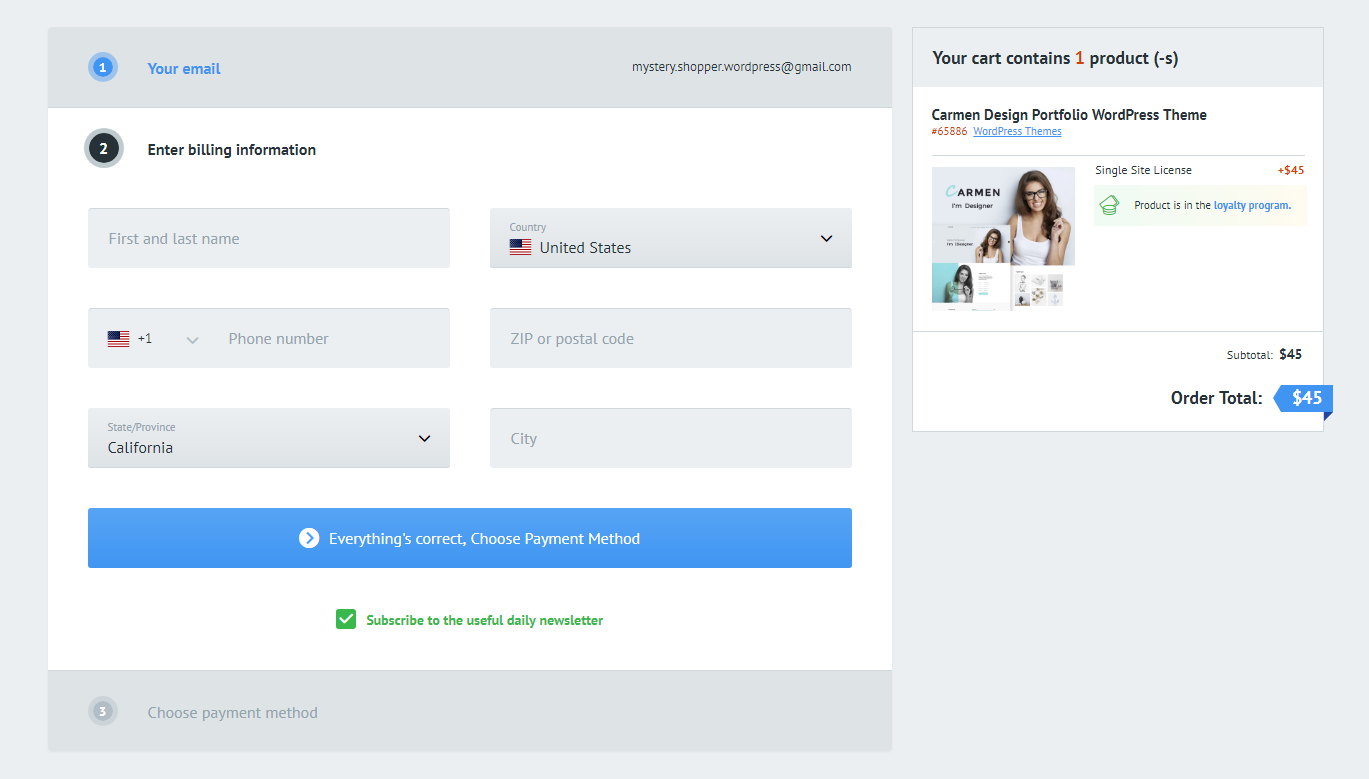Follow the loyalty program link
The width and height of the screenshot is (1369, 779).
click(x=1251, y=205)
